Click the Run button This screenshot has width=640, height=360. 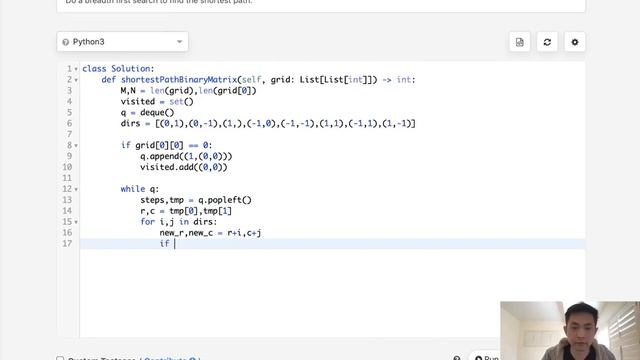[488, 357]
